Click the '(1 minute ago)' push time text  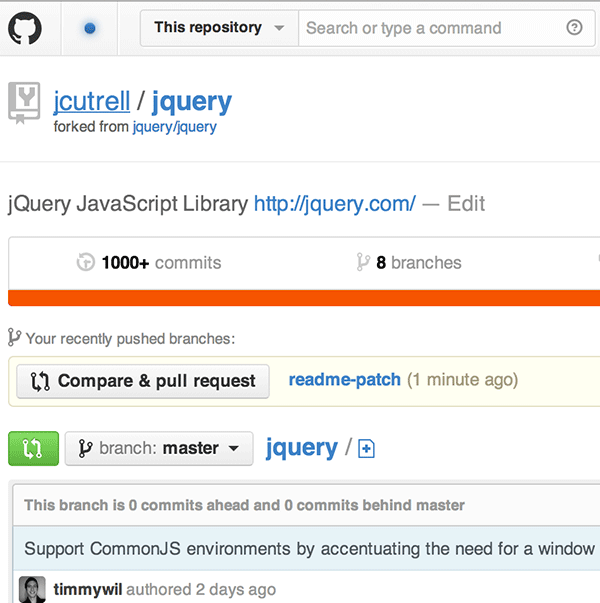click(x=463, y=380)
